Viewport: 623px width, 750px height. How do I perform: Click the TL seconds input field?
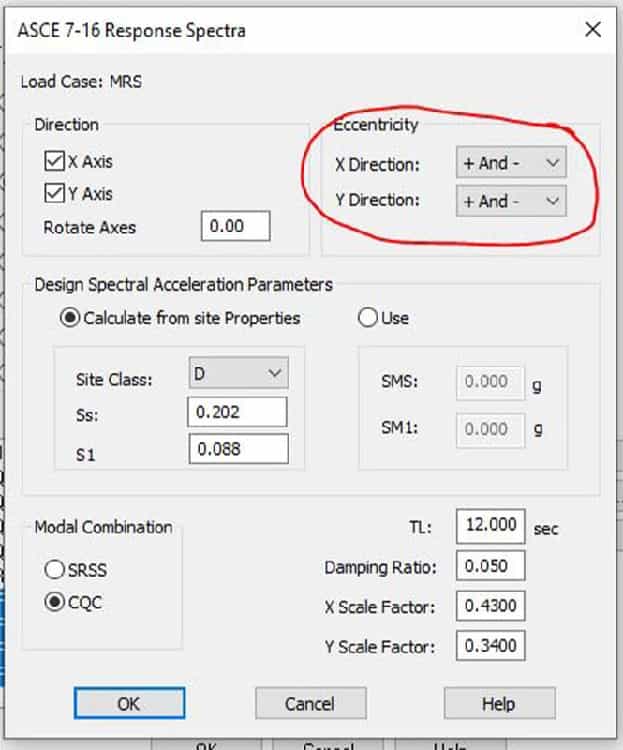pyautogui.click(x=490, y=527)
